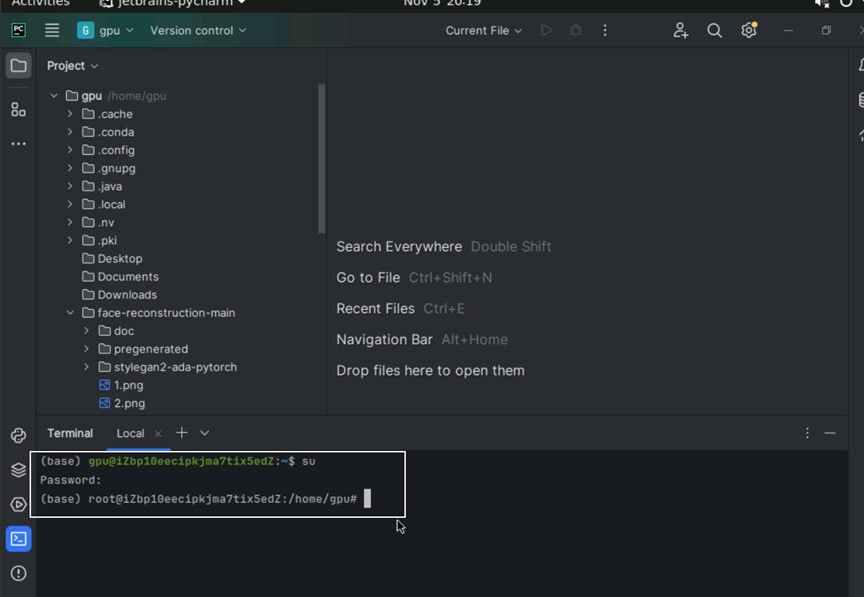Viewport: 864px width, 597px height.
Task: Open the Project view mode dropdown
Action: pyautogui.click(x=72, y=66)
